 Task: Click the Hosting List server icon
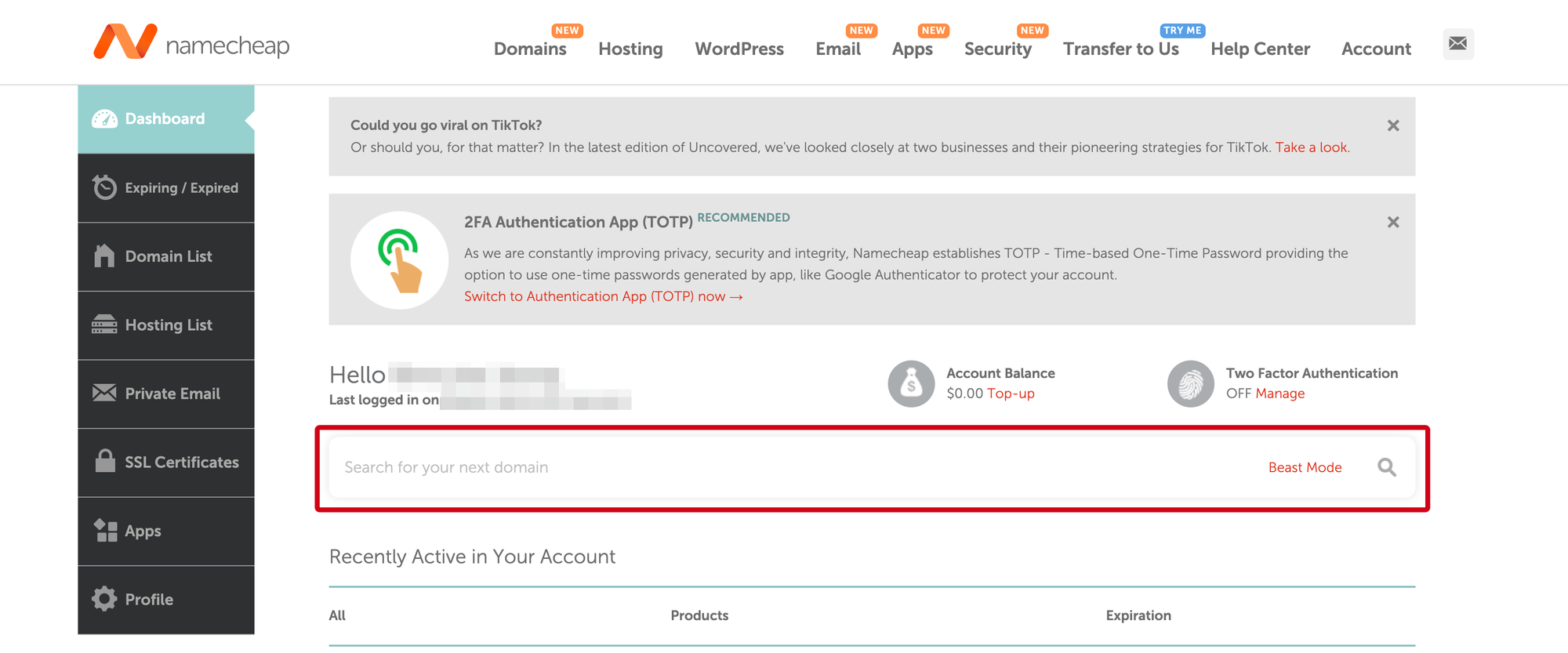104,325
